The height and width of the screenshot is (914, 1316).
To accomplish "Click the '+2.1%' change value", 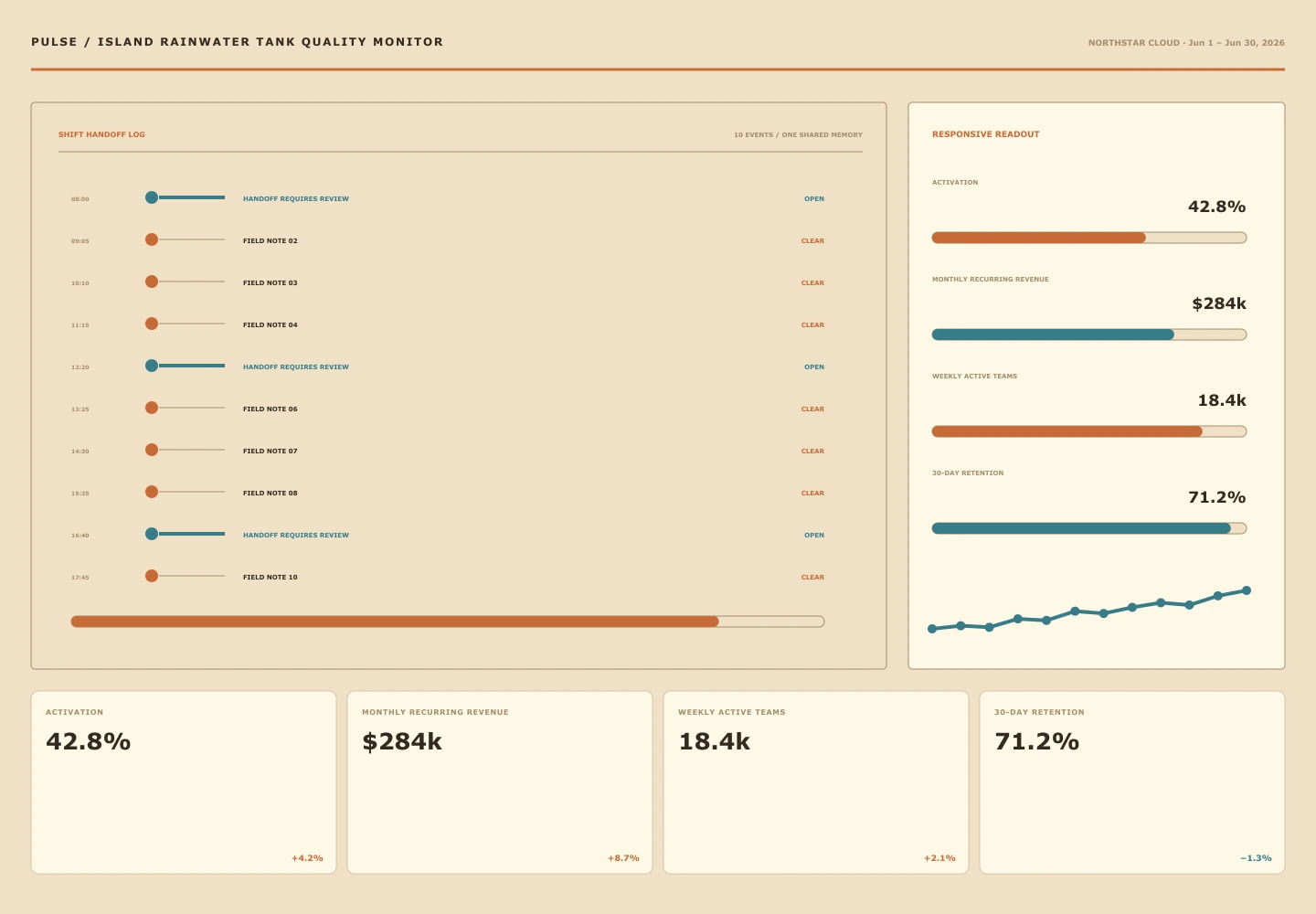I will pyautogui.click(x=939, y=858).
